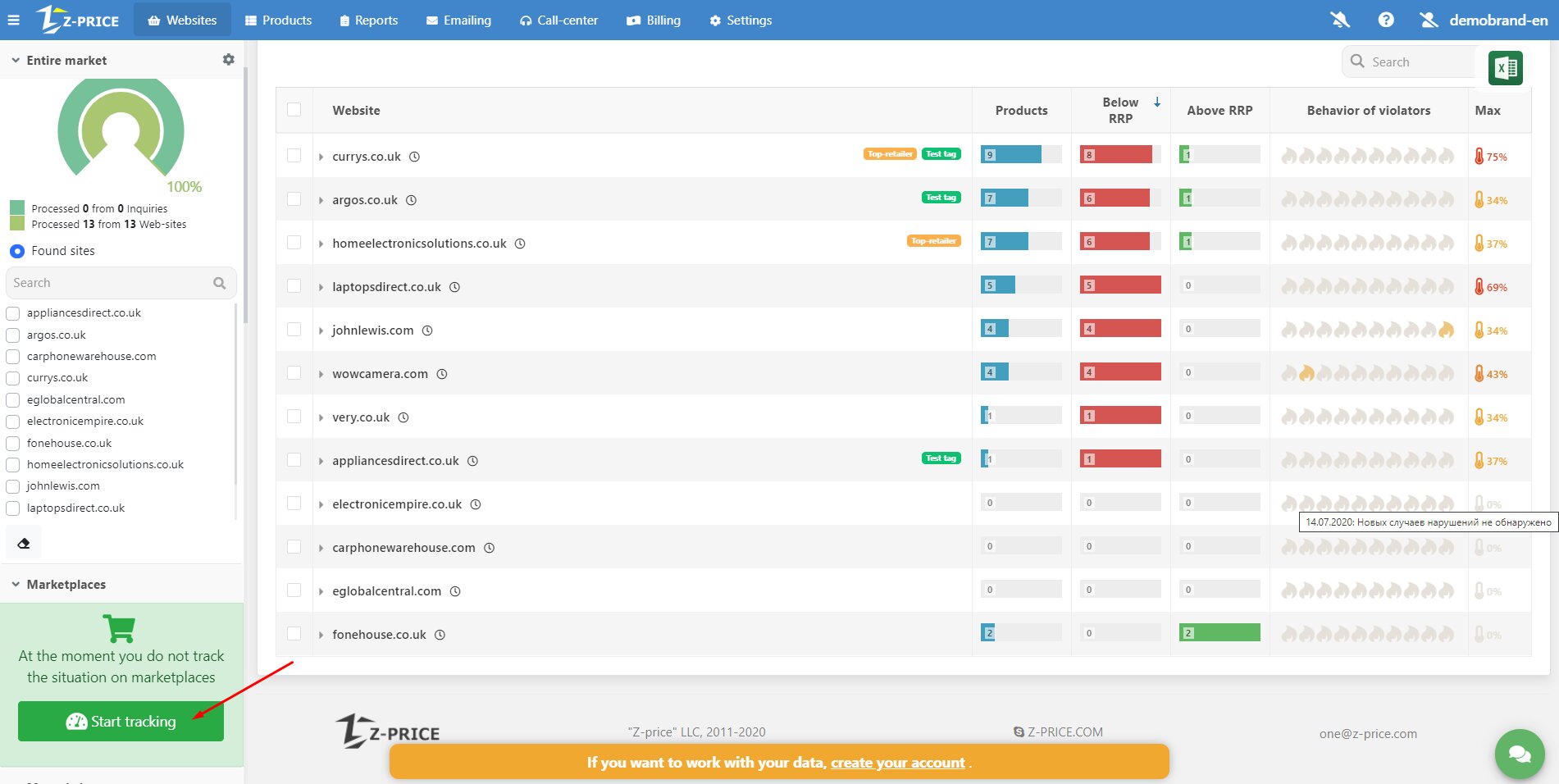This screenshot has width=1559, height=784.
Task: Collapse the Marketplaces section
Action: (x=16, y=584)
